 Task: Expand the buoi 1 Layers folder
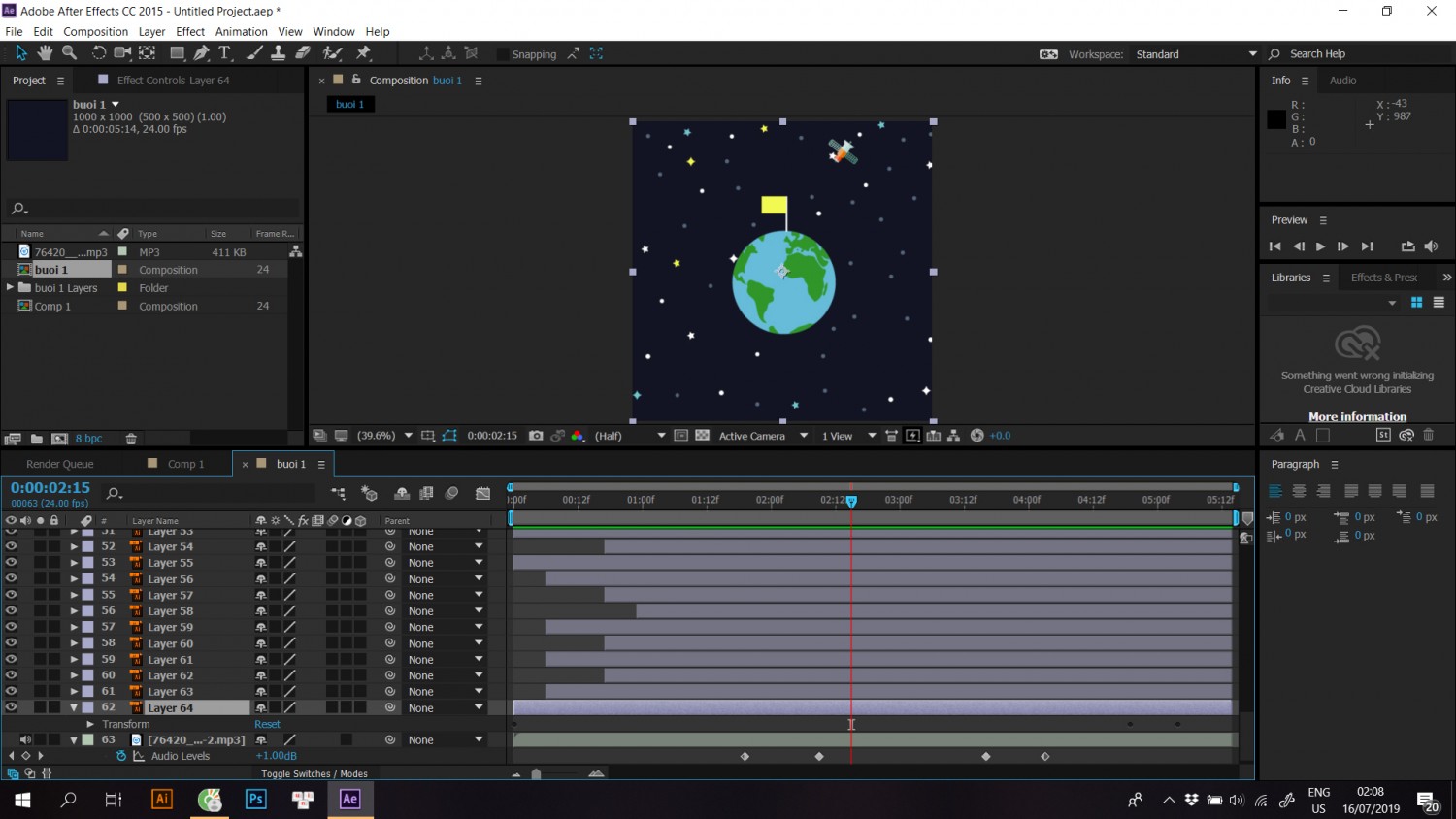coord(10,288)
